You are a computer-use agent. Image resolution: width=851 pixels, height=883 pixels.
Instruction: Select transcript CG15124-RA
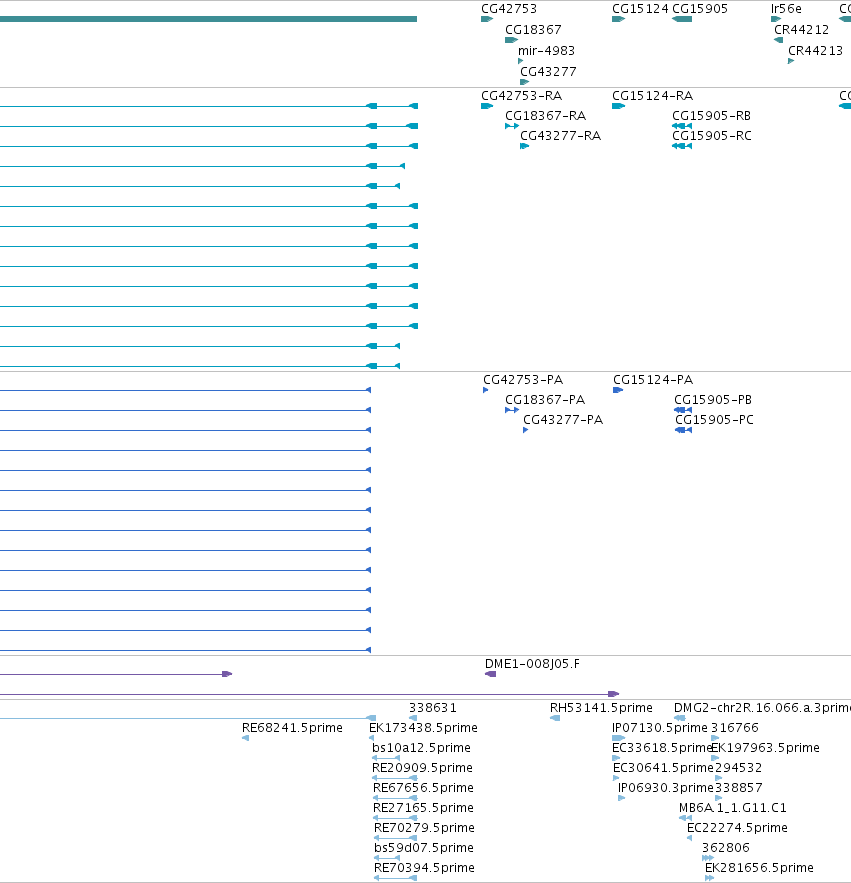click(x=652, y=96)
